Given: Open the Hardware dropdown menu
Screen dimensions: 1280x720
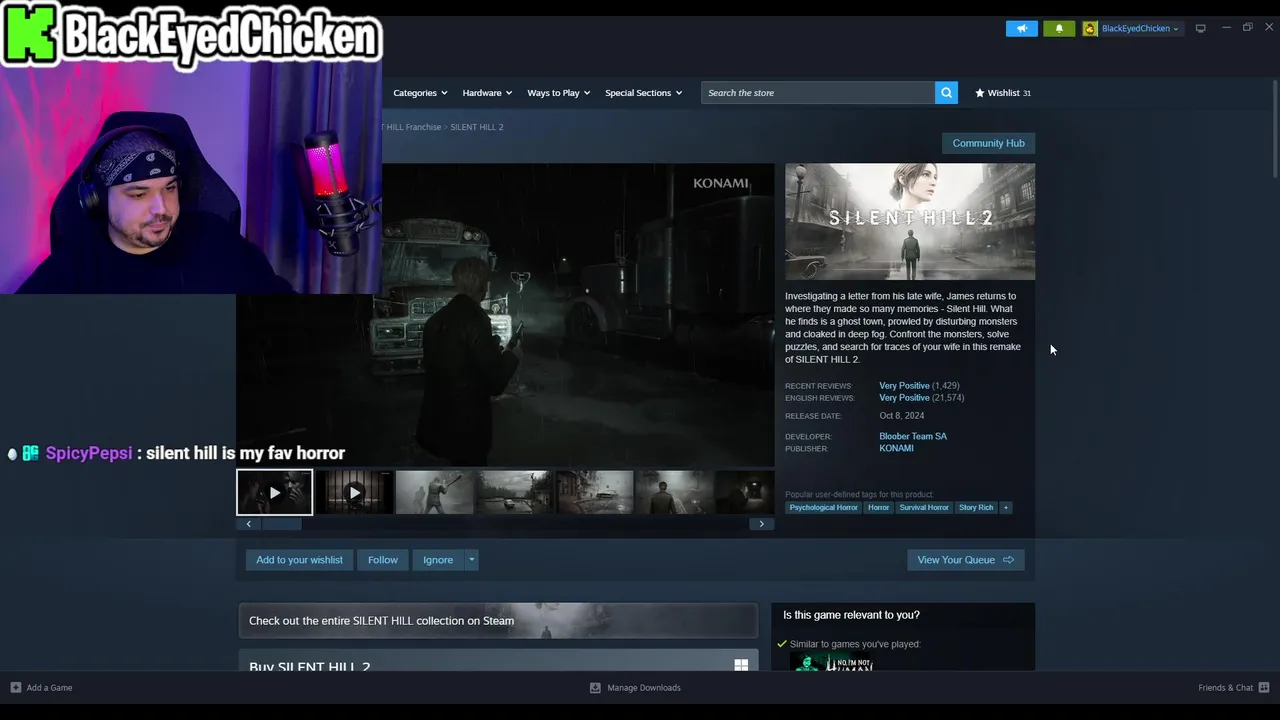Looking at the screenshot, I should pyautogui.click(x=487, y=93).
